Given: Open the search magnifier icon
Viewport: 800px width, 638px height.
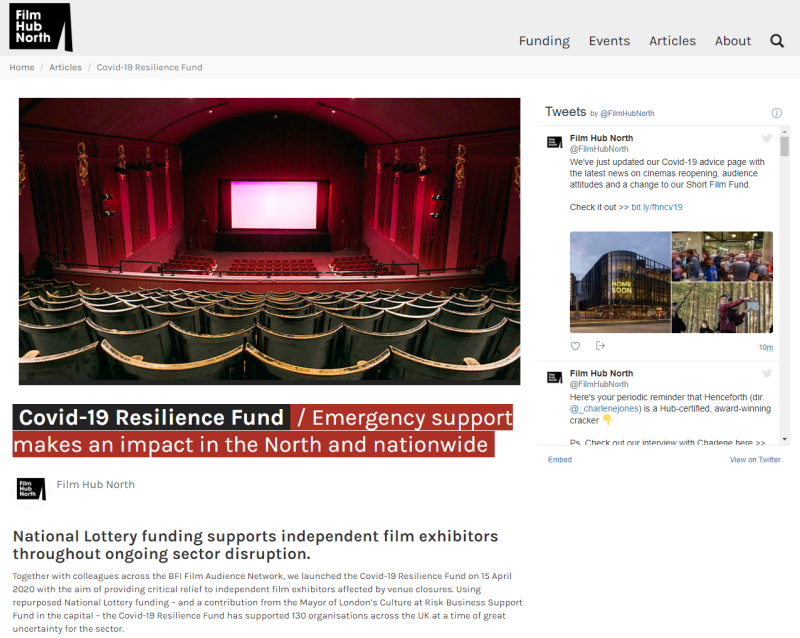Looking at the screenshot, I should 777,41.
